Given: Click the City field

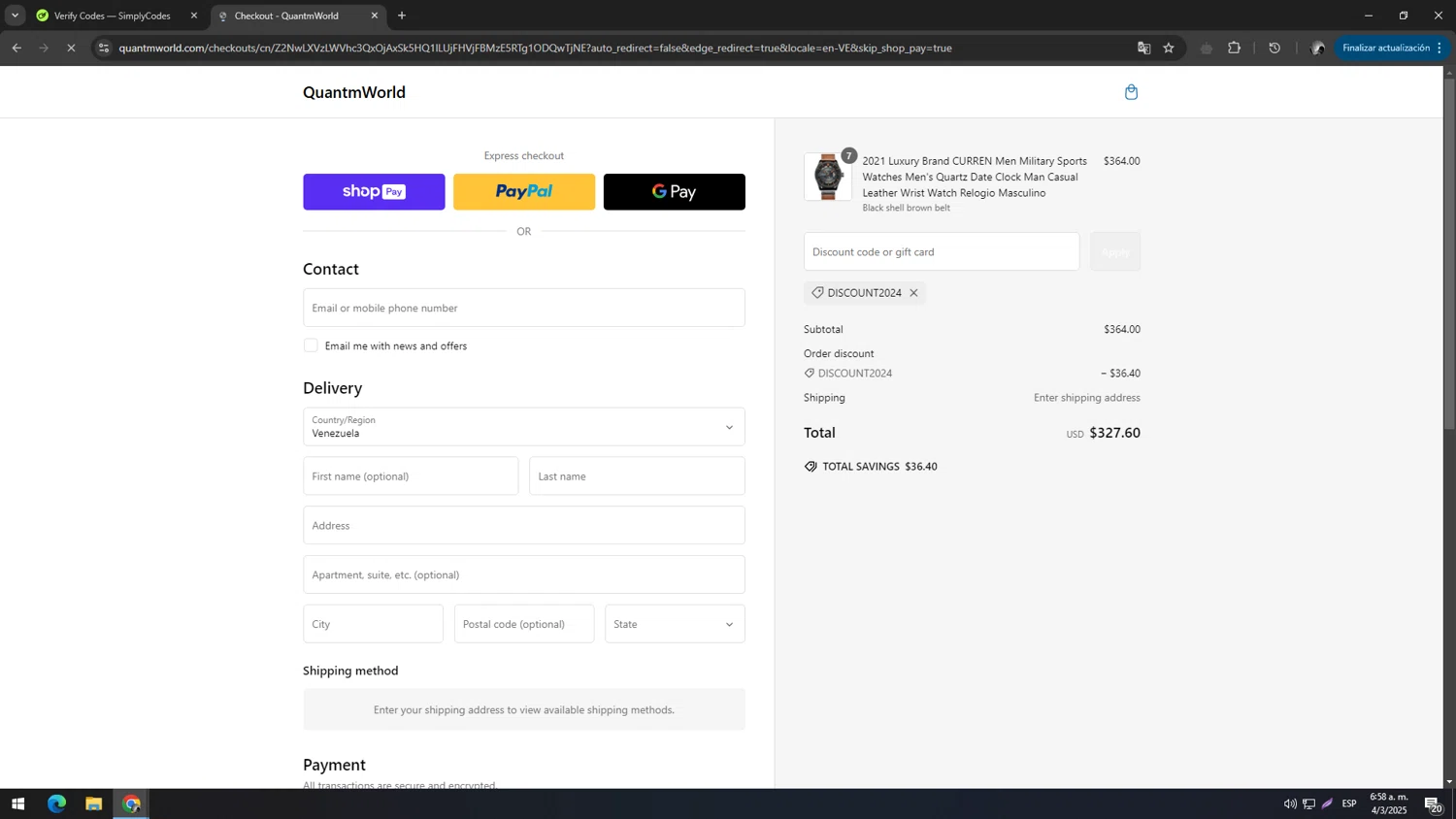Looking at the screenshot, I should 373,624.
